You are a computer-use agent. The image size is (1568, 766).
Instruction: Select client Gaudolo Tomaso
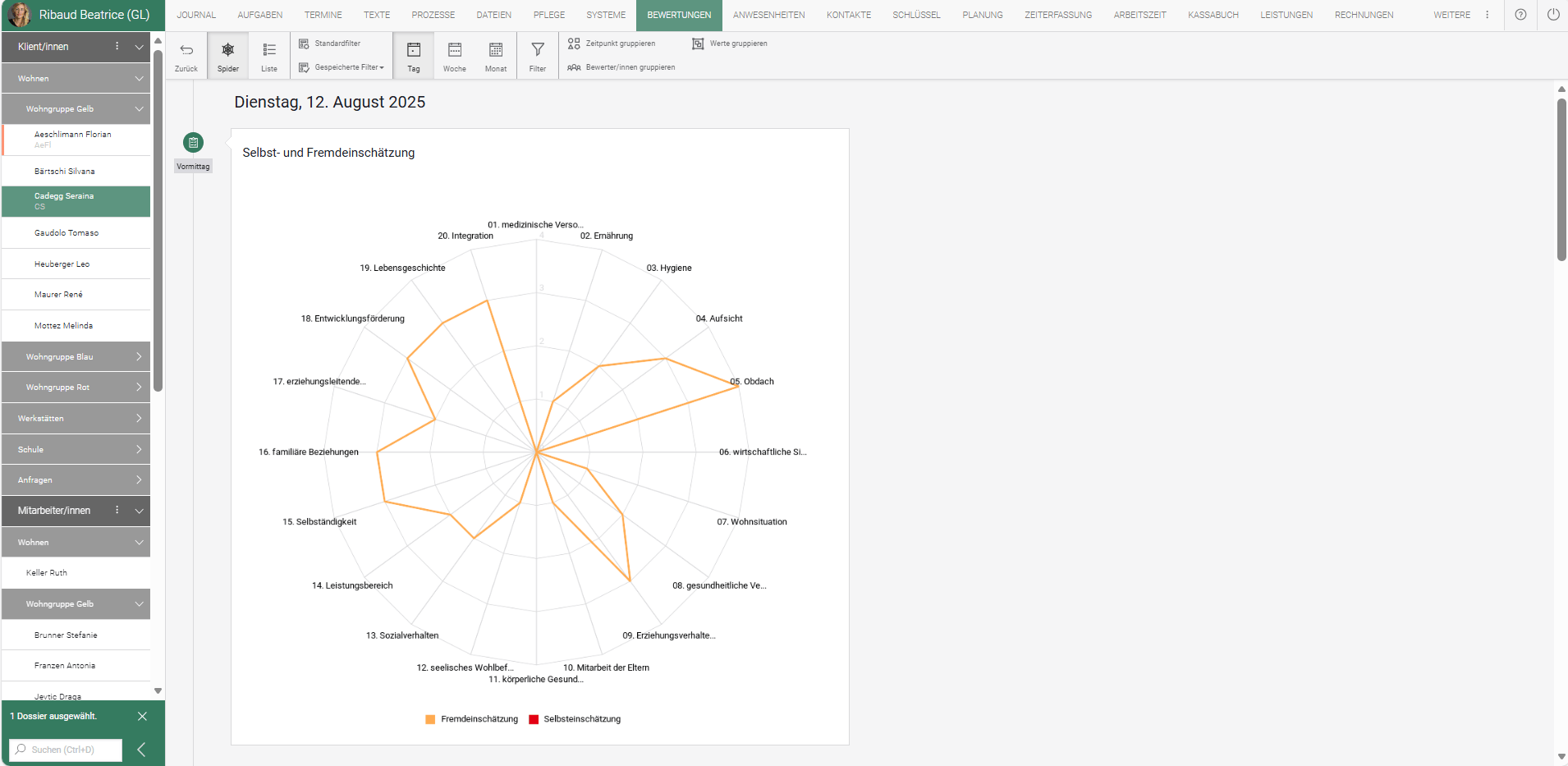click(x=66, y=233)
